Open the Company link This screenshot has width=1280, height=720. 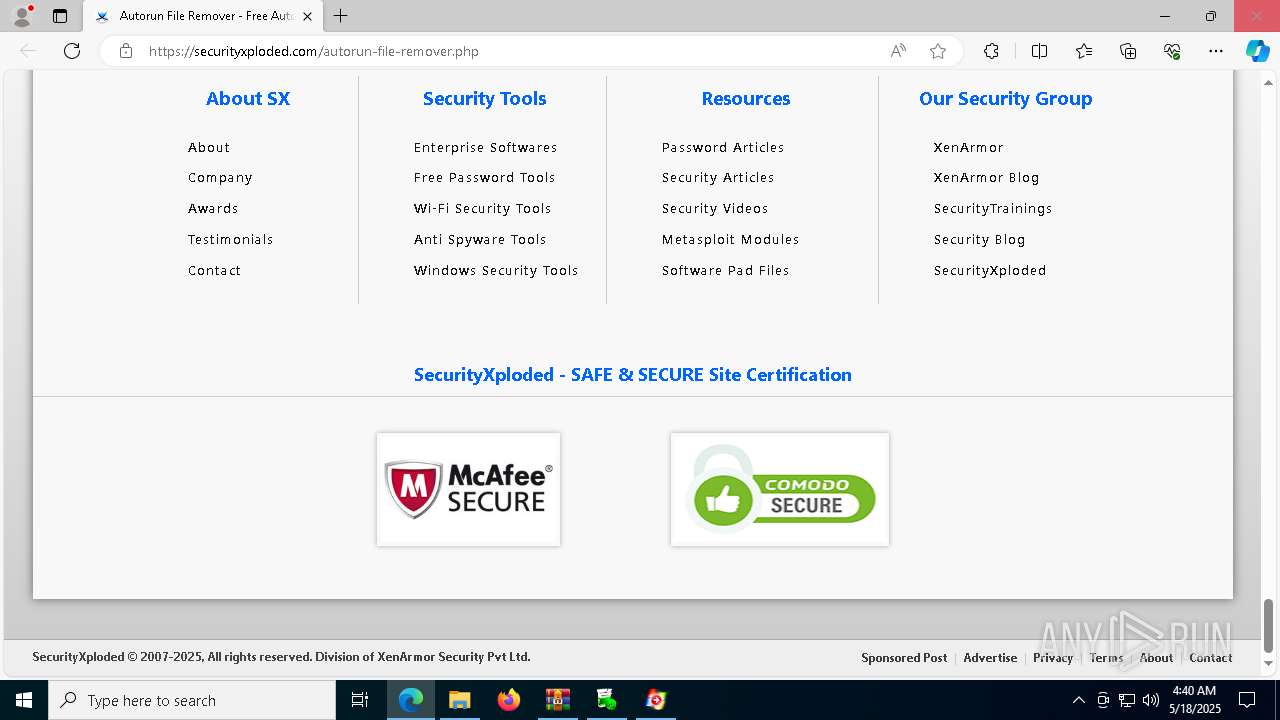pos(220,178)
